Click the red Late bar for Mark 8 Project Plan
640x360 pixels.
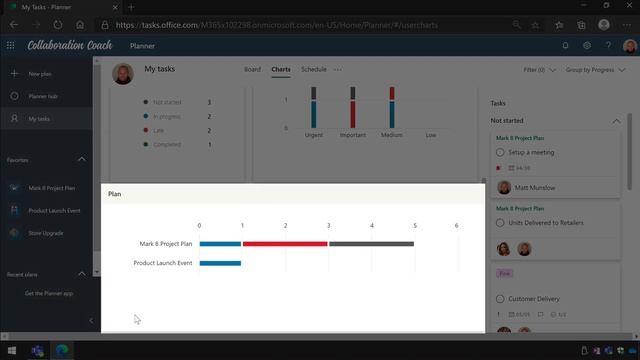[285, 244]
